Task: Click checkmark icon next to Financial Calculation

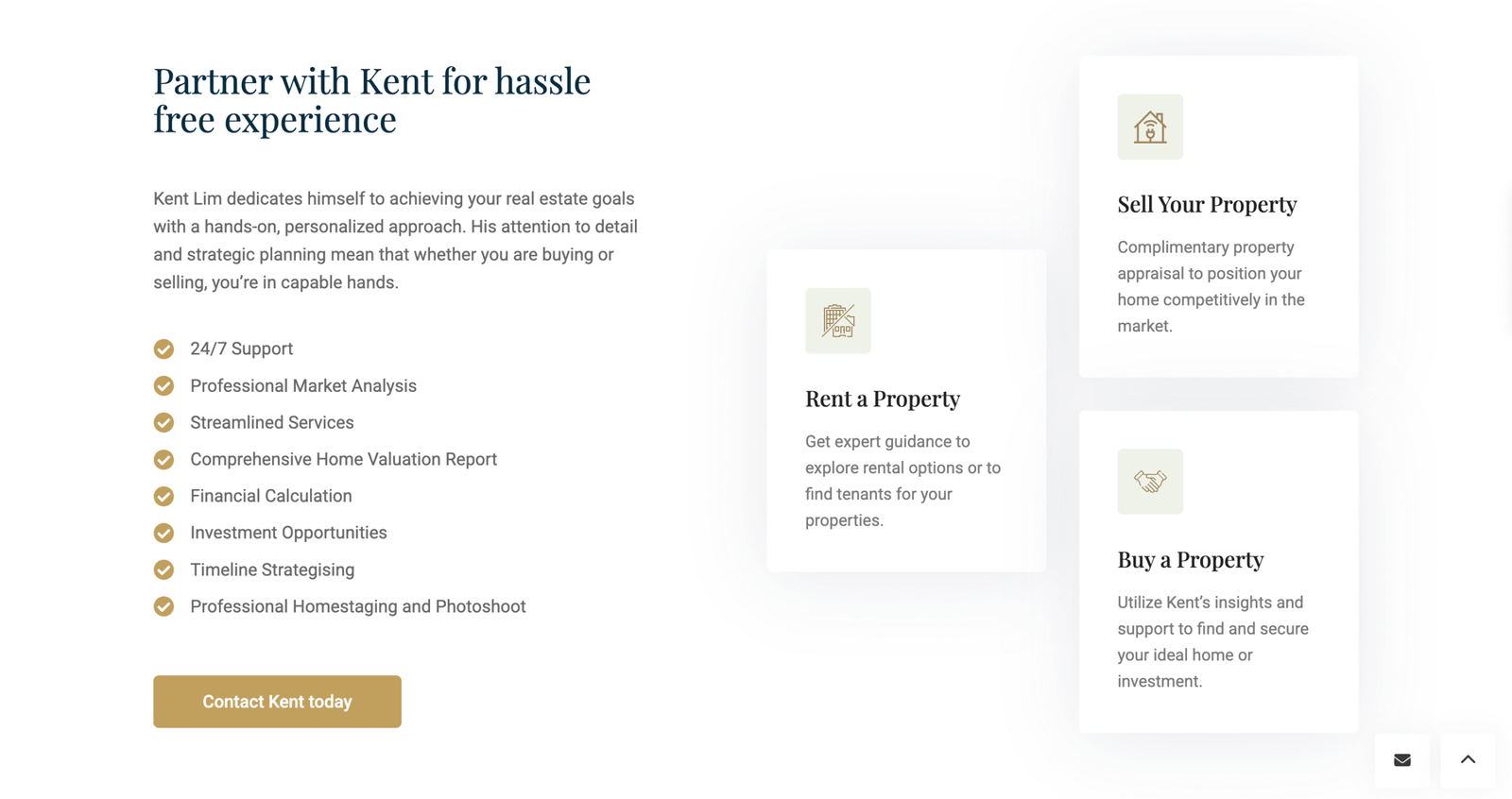Action: click(x=163, y=497)
